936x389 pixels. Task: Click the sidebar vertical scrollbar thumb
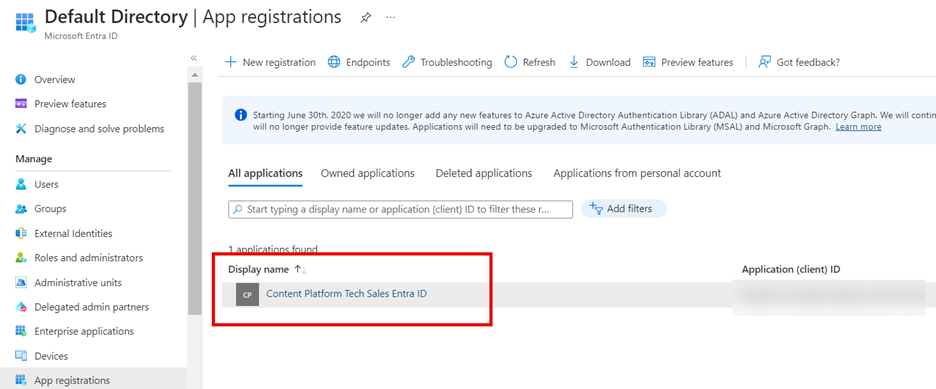pos(195,198)
